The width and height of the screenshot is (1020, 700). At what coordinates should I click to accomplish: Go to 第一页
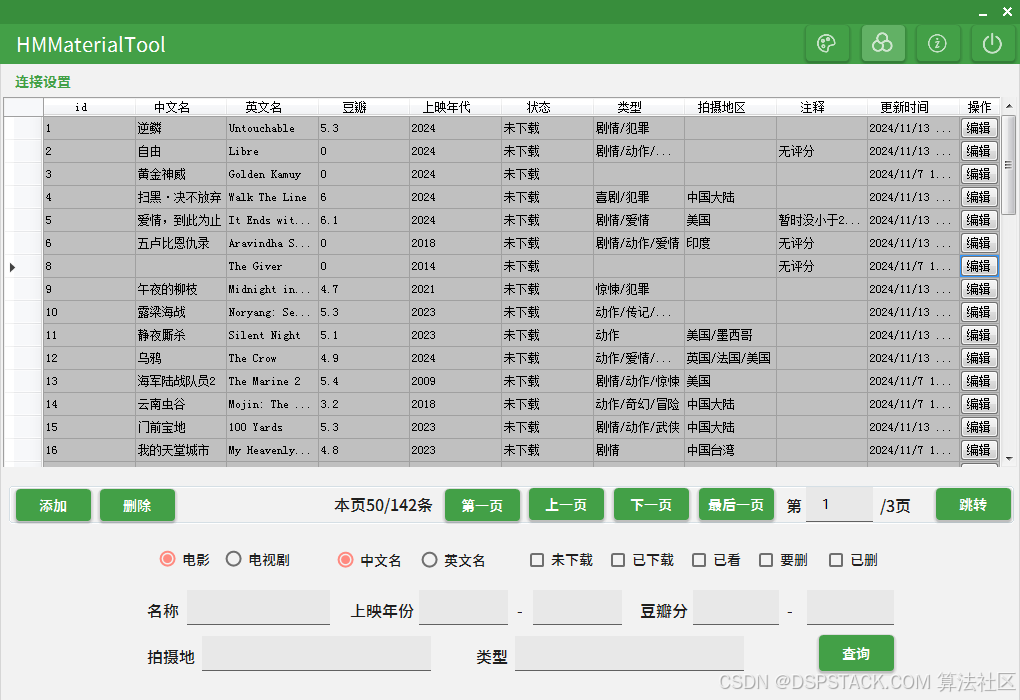(482, 505)
